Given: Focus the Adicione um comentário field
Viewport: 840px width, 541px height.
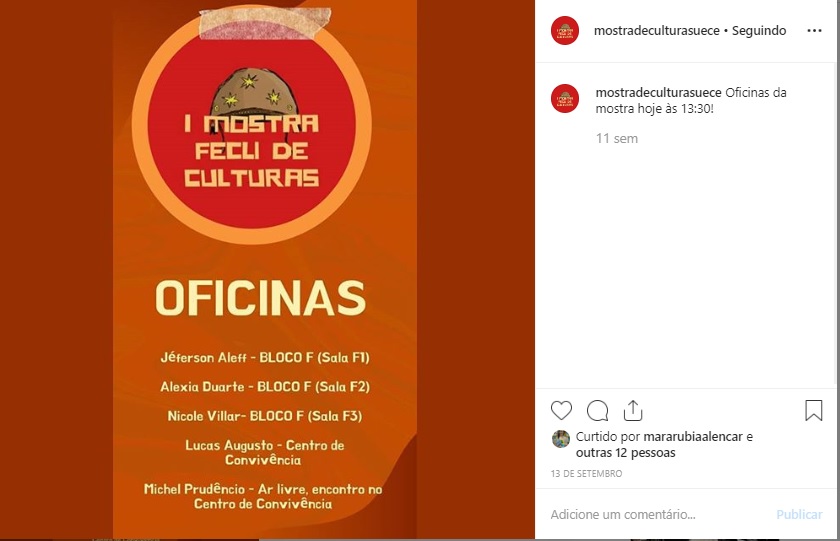Looking at the screenshot, I should tap(659, 514).
